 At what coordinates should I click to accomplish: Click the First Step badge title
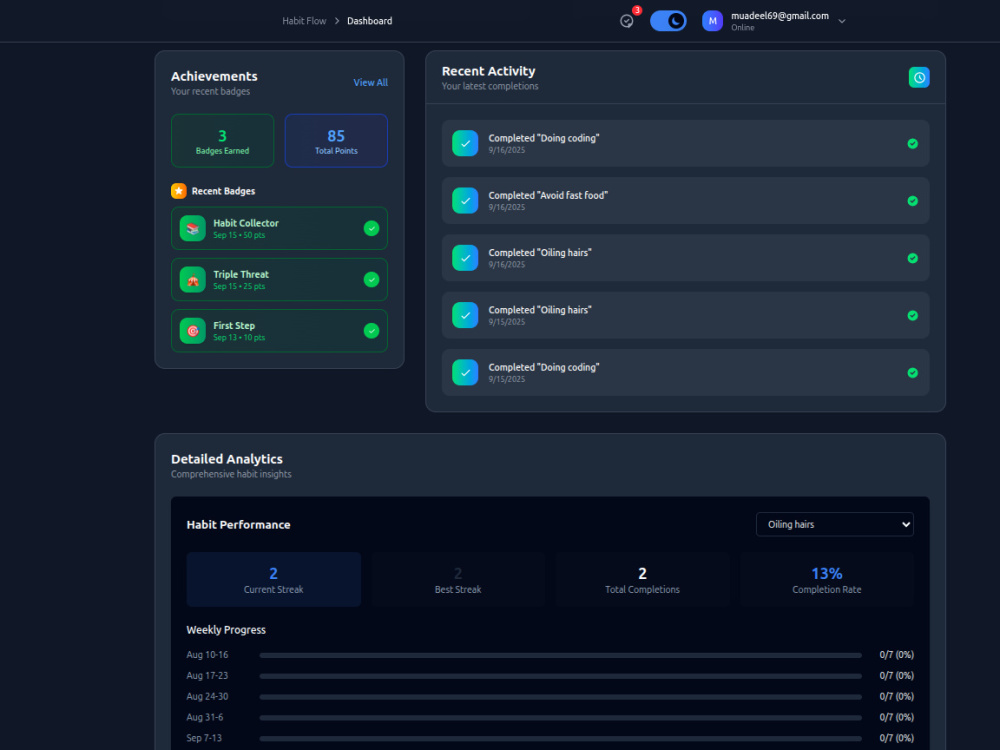pyautogui.click(x=234, y=325)
